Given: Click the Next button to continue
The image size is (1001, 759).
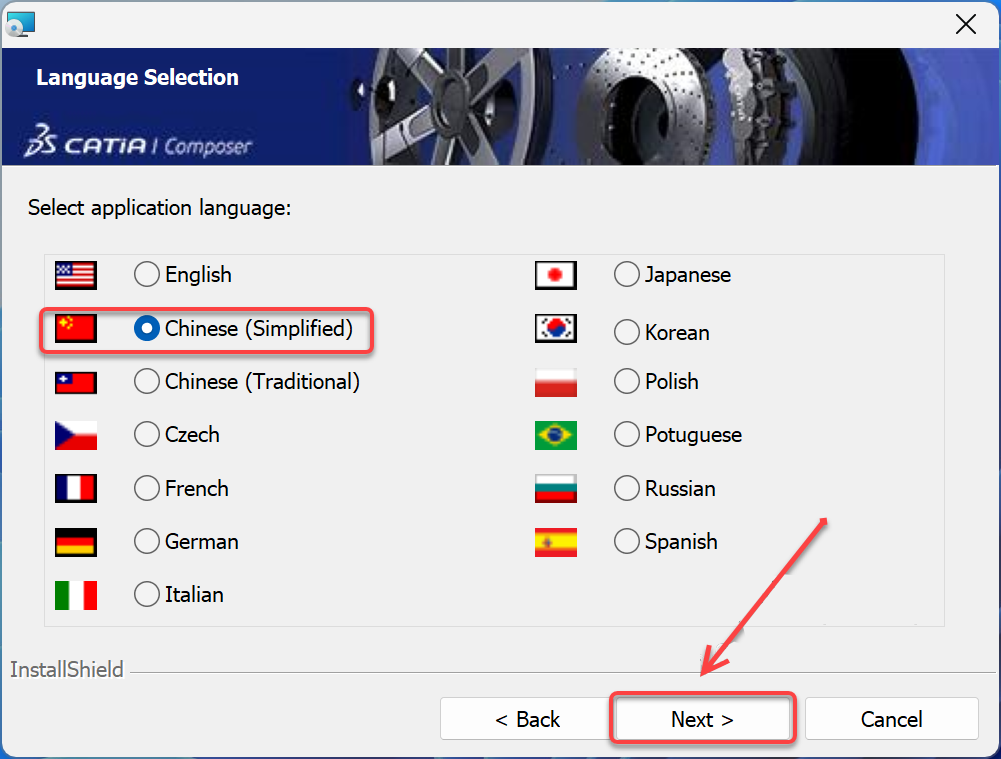Looking at the screenshot, I should click(x=702, y=719).
